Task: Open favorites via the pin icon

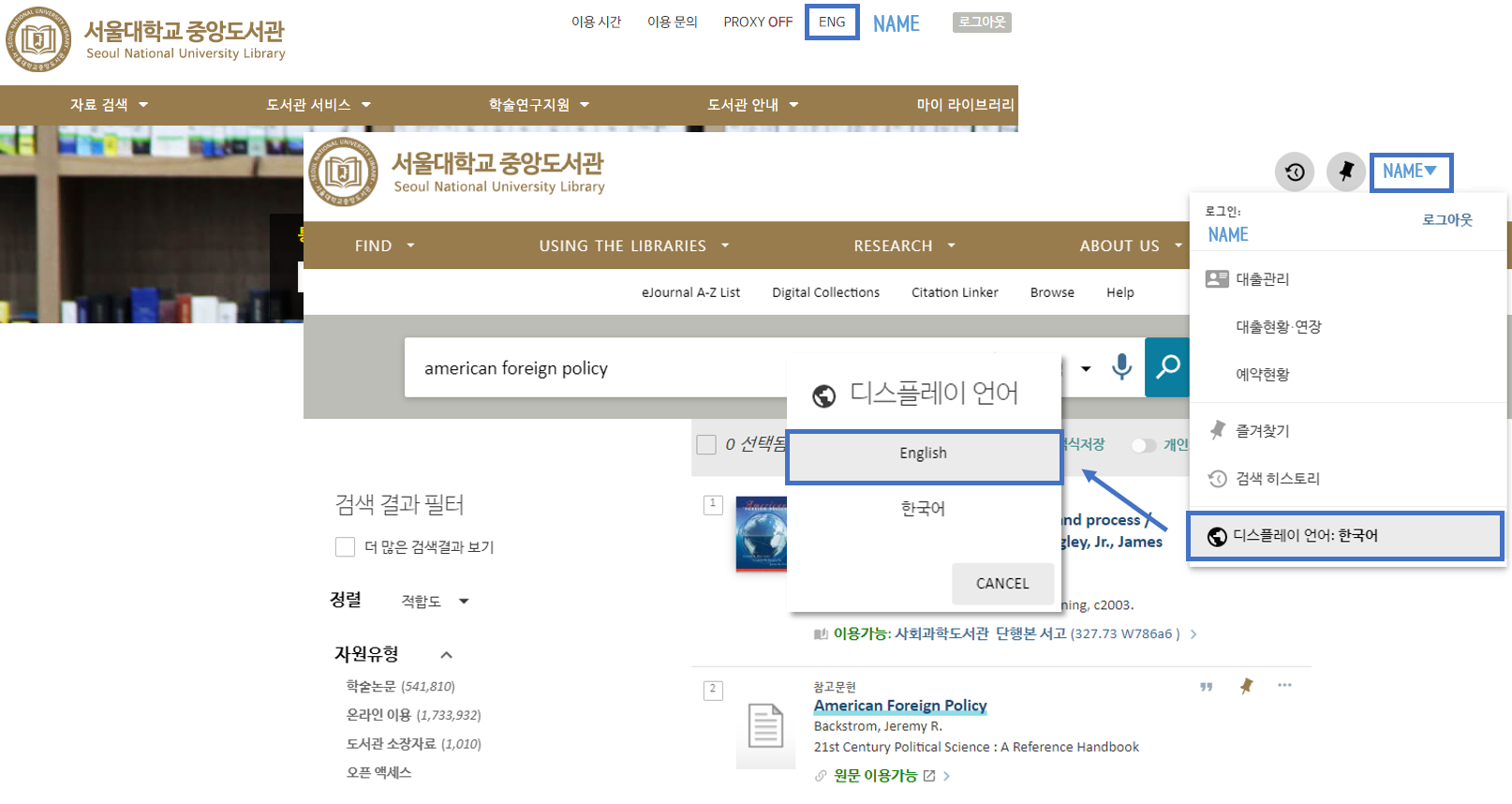Action: (x=1345, y=172)
